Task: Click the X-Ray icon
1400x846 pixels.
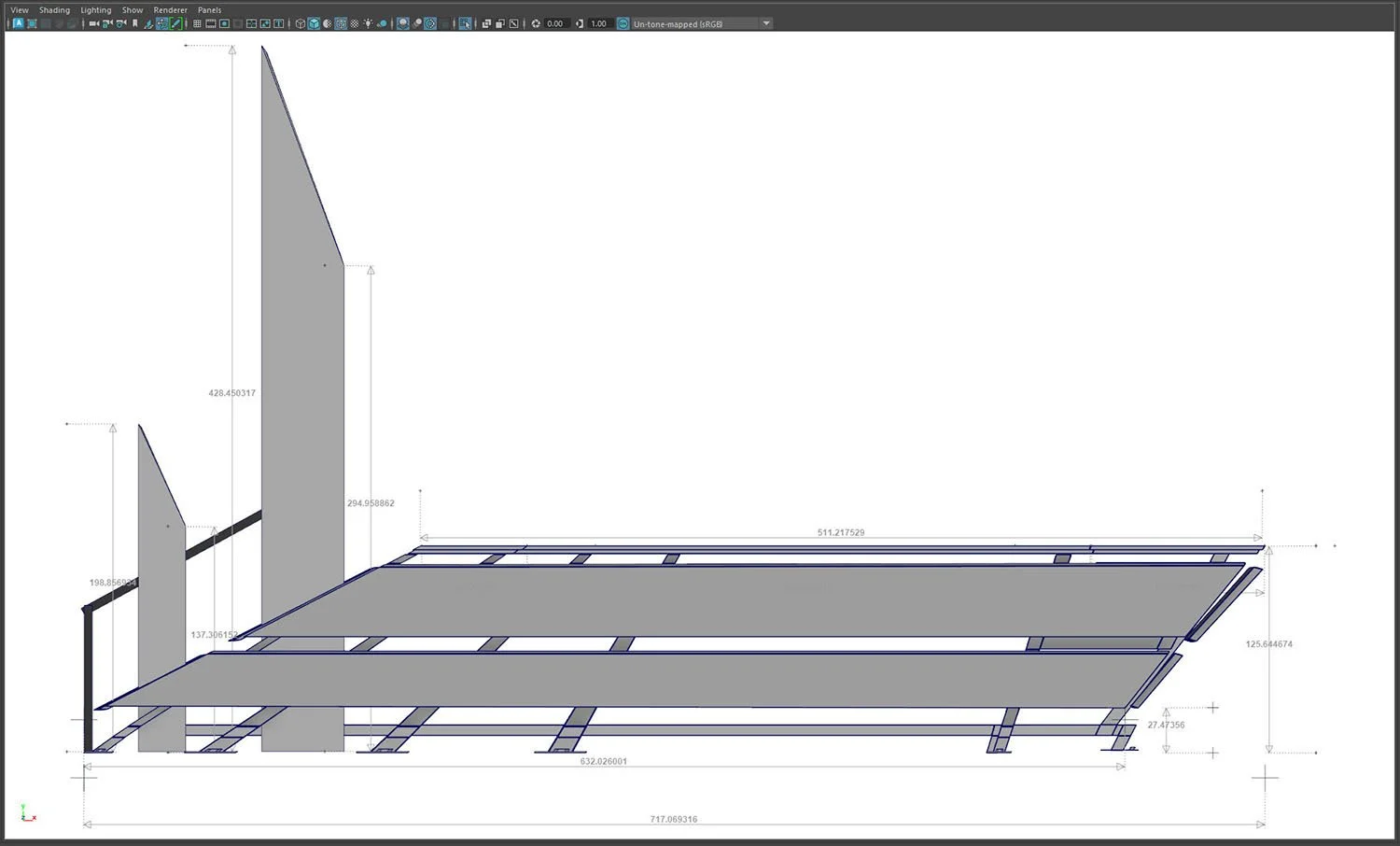Action: (486, 23)
